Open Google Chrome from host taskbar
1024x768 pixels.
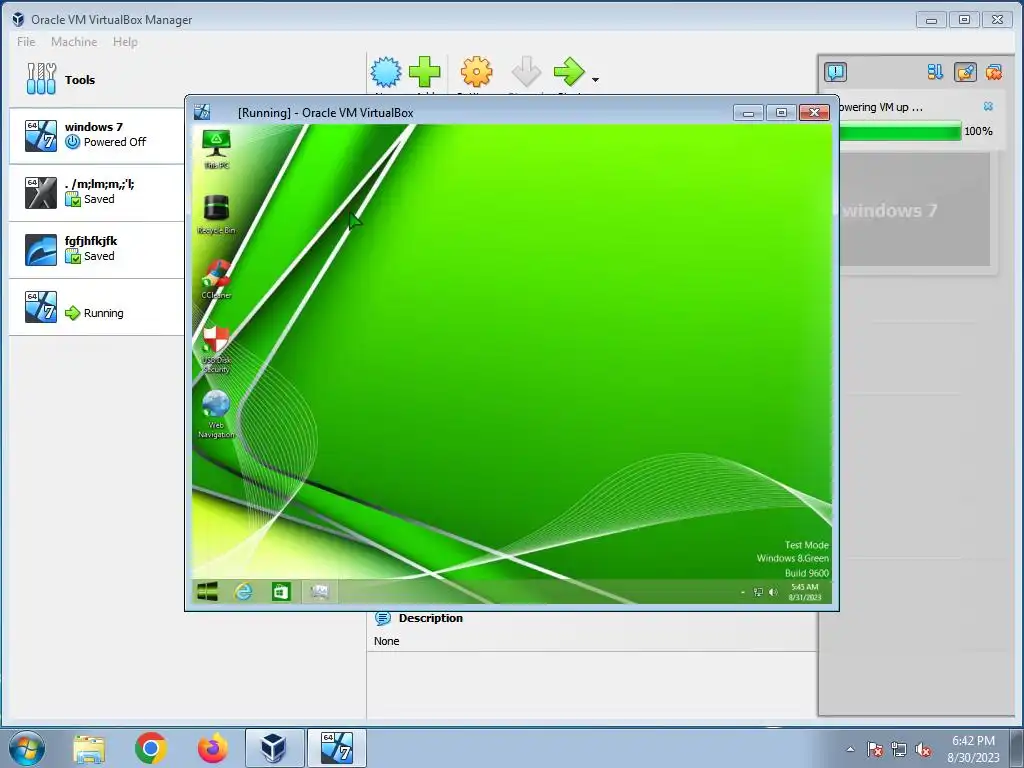tap(151, 748)
